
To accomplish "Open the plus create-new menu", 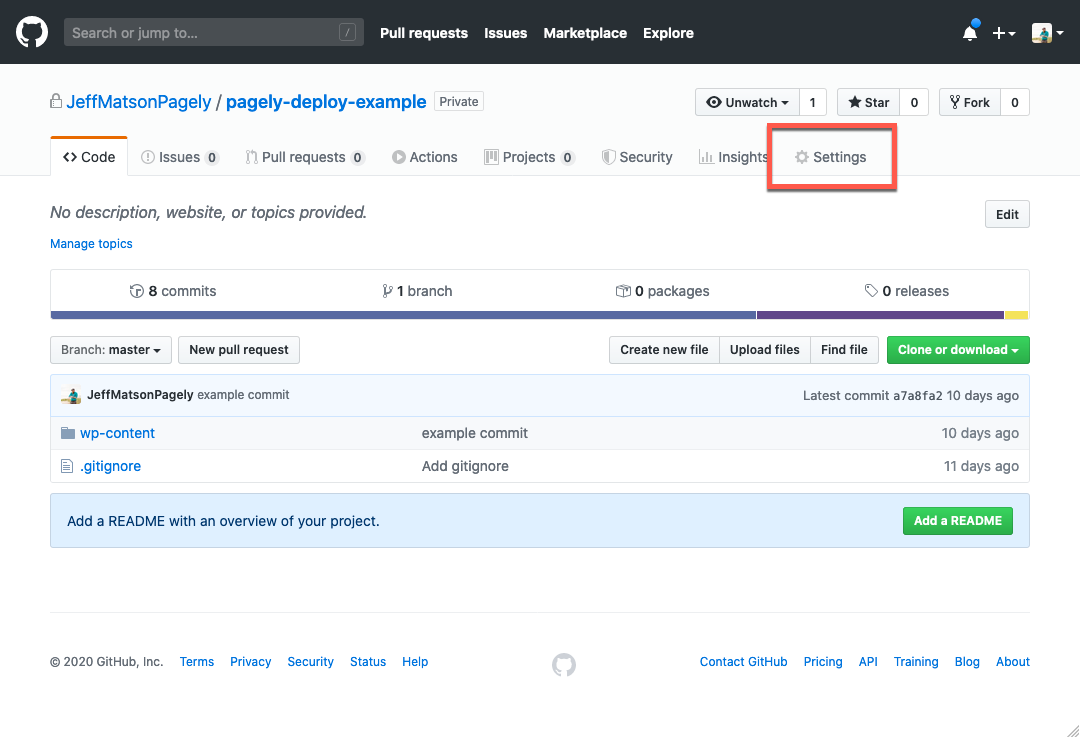I will (1004, 33).
